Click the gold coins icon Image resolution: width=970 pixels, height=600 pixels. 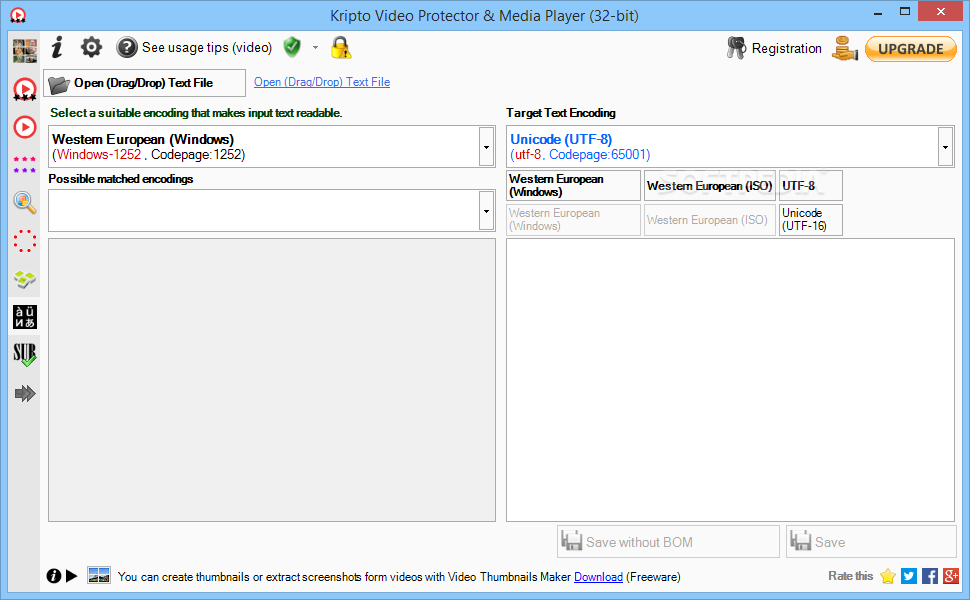pos(844,48)
